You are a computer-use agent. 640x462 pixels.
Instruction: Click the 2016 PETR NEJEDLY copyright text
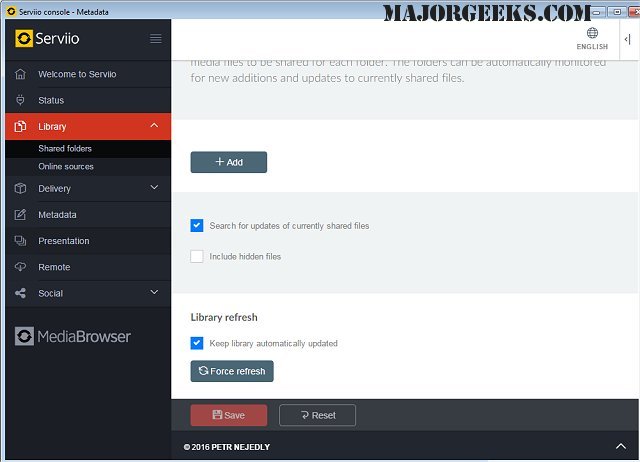[x=227, y=447]
